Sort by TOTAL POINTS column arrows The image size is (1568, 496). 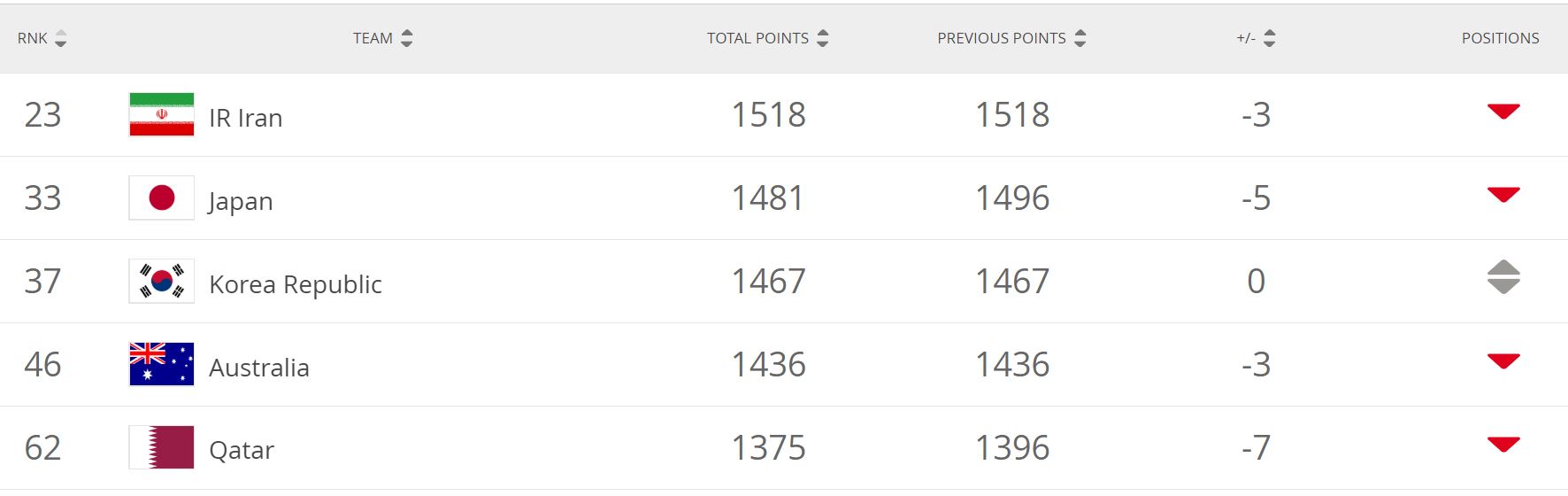coord(822,38)
